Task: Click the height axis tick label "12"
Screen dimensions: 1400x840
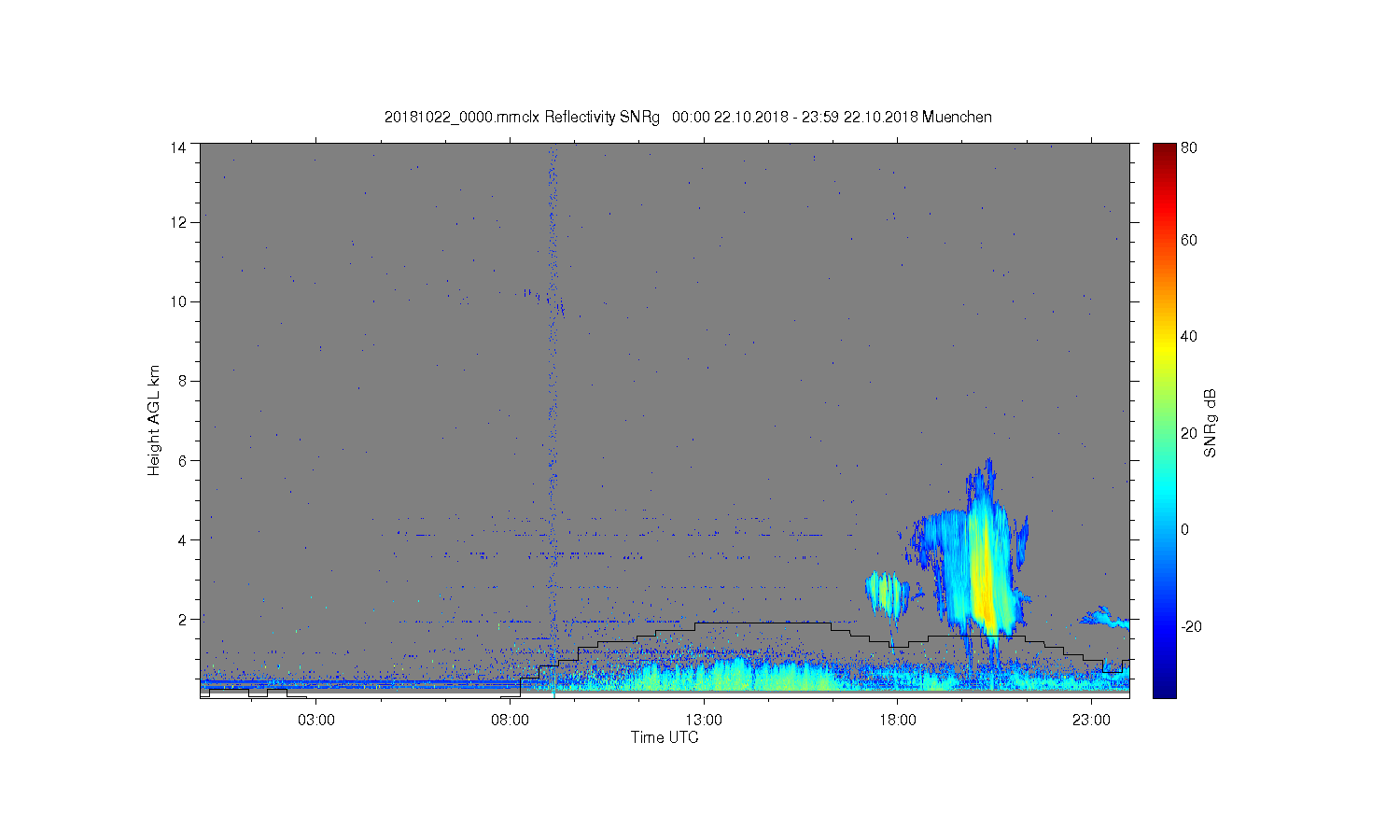Action: 178,222
